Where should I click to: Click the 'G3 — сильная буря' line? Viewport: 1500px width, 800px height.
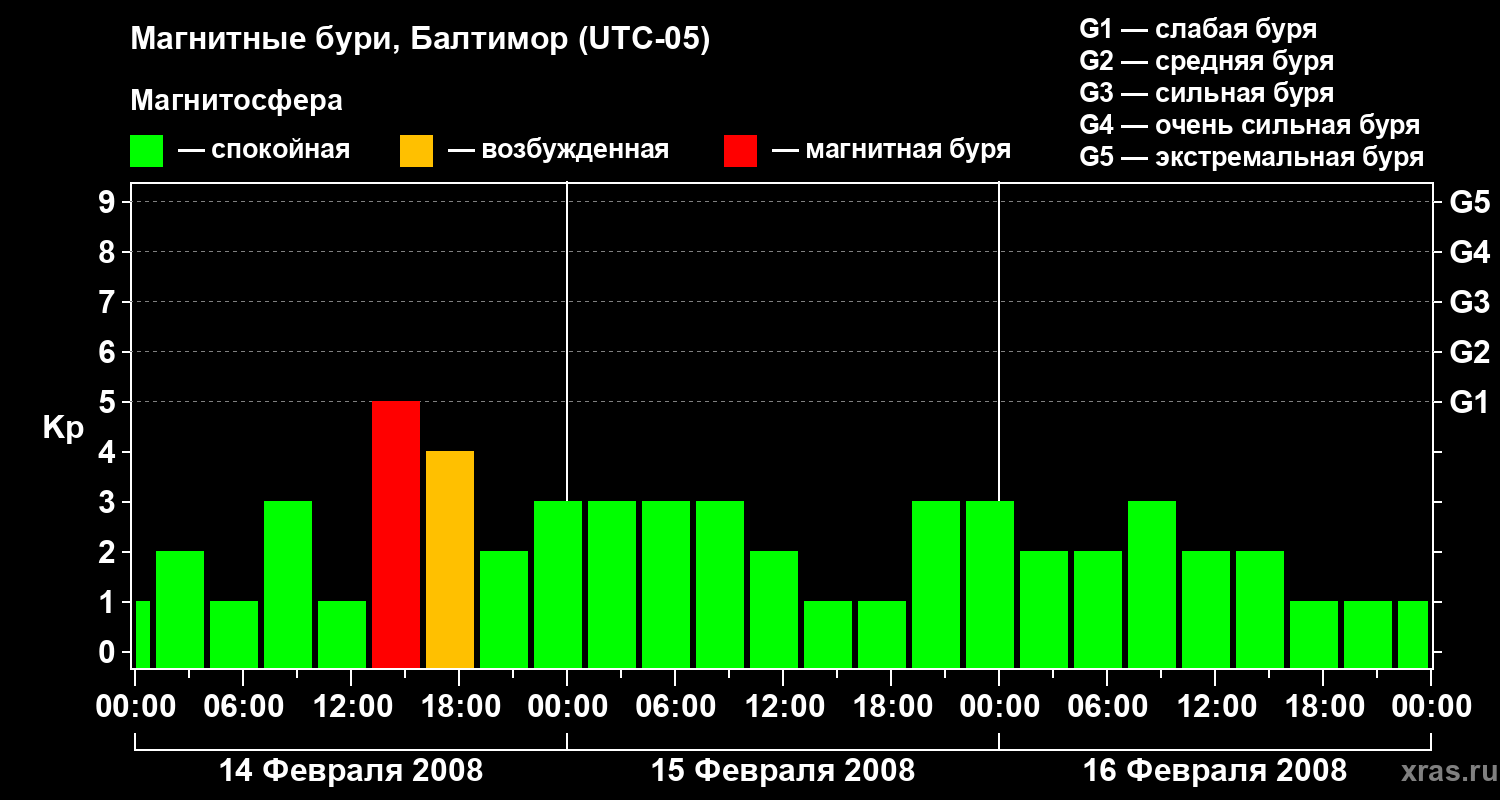point(1207,93)
